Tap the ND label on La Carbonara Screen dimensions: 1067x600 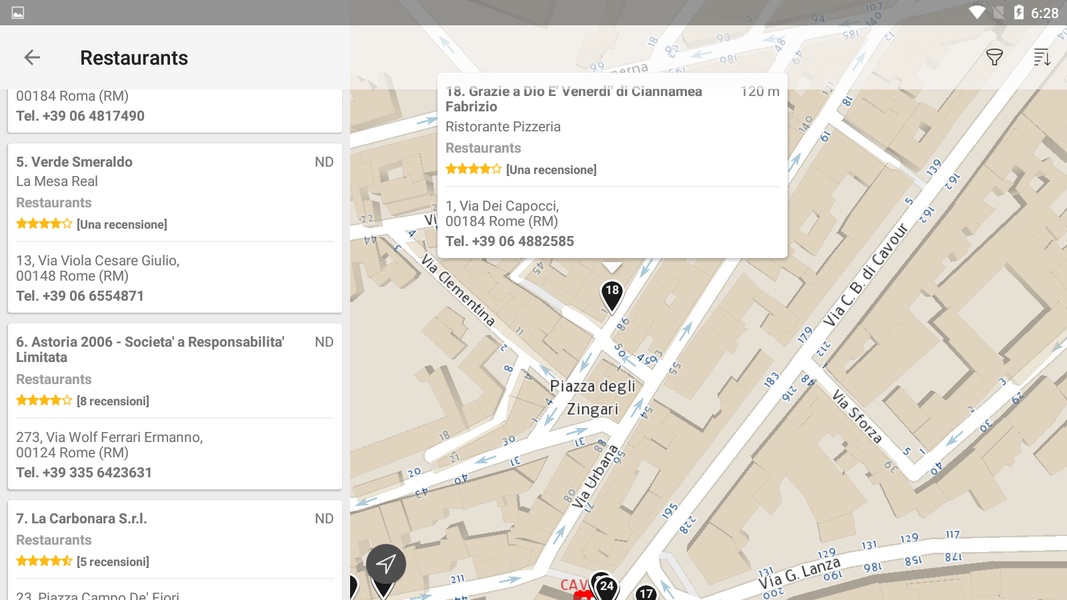pyautogui.click(x=324, y=518)
